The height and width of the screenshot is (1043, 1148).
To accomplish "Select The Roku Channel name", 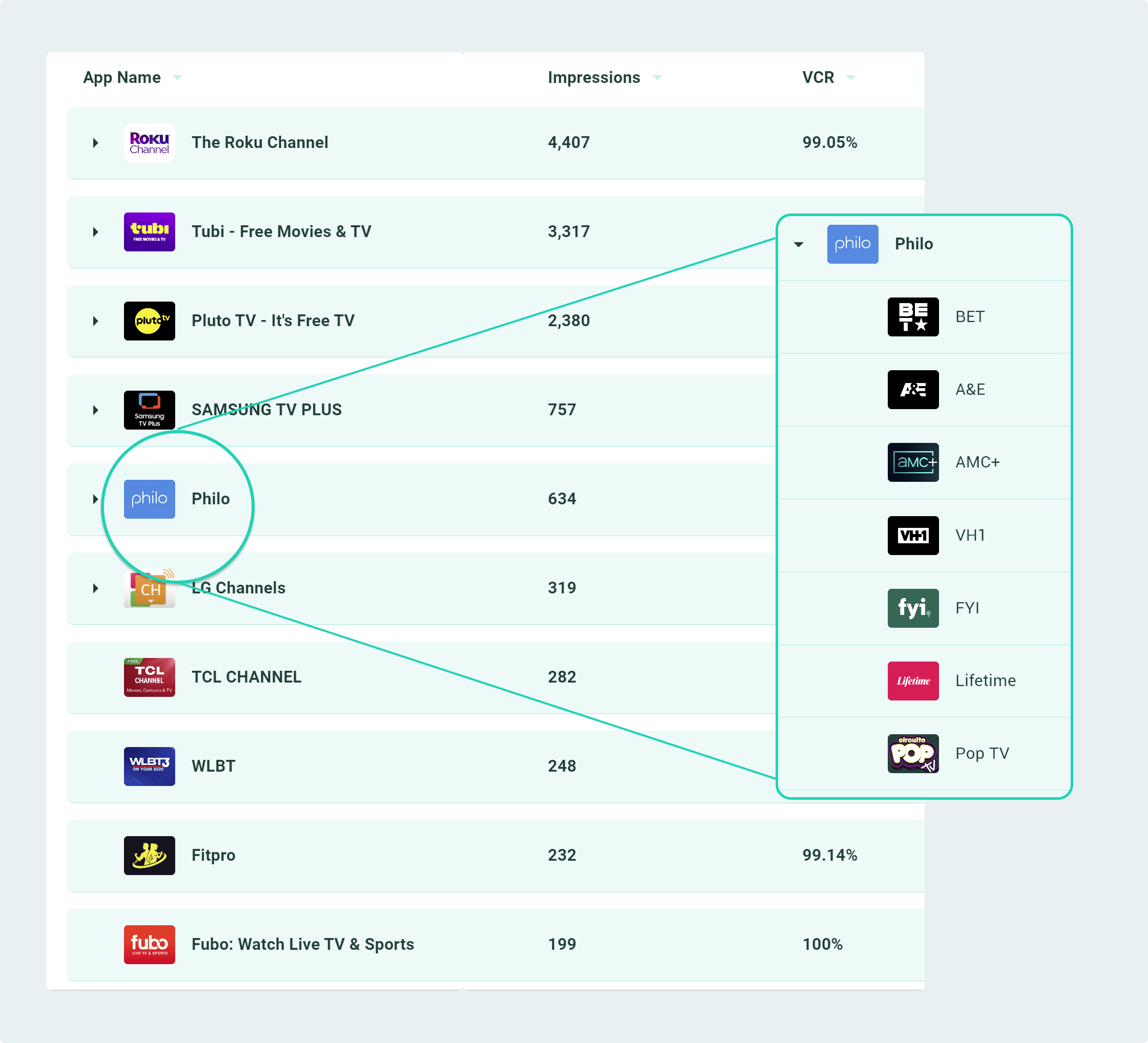I will click(x=260, y=142).
